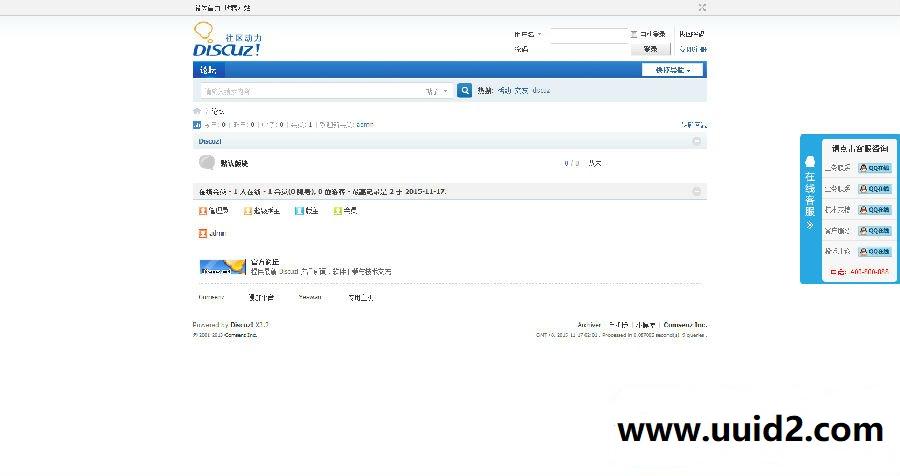Click the yellow super moderator legend icon
Image resolution: width=900 pixels, height=476 pixels.
tap(248, 211)
